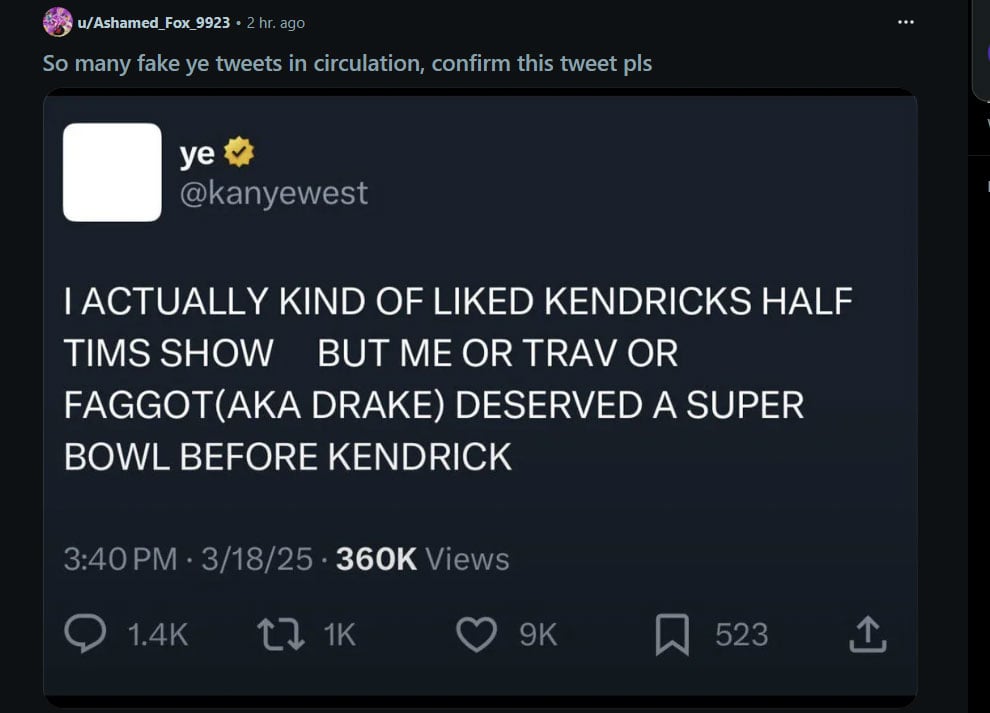Screen dimensions: 990x713
Task: Click the share upload icon on the tweet
Action: click(x=868, y=632)
